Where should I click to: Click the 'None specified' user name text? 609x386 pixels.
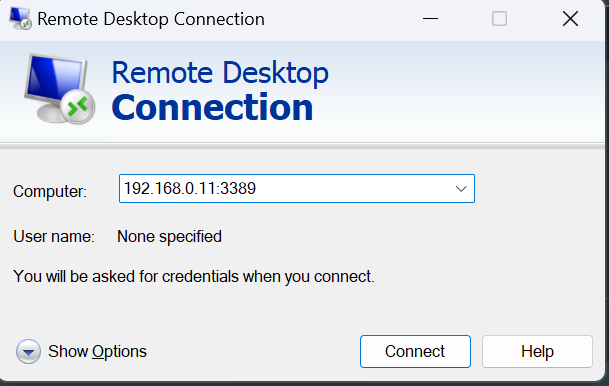(x=169, y=236)
